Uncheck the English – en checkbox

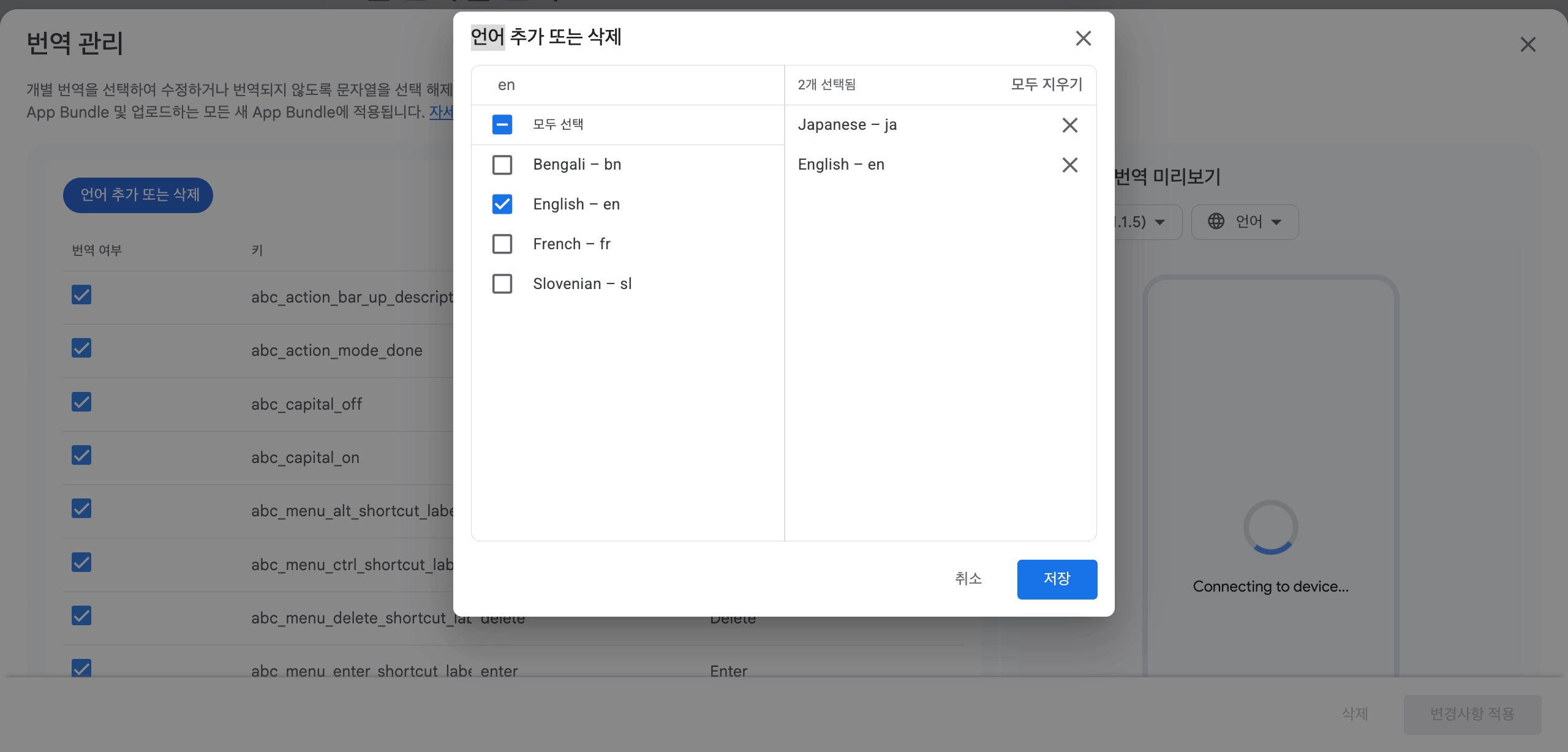coord(502,205)
